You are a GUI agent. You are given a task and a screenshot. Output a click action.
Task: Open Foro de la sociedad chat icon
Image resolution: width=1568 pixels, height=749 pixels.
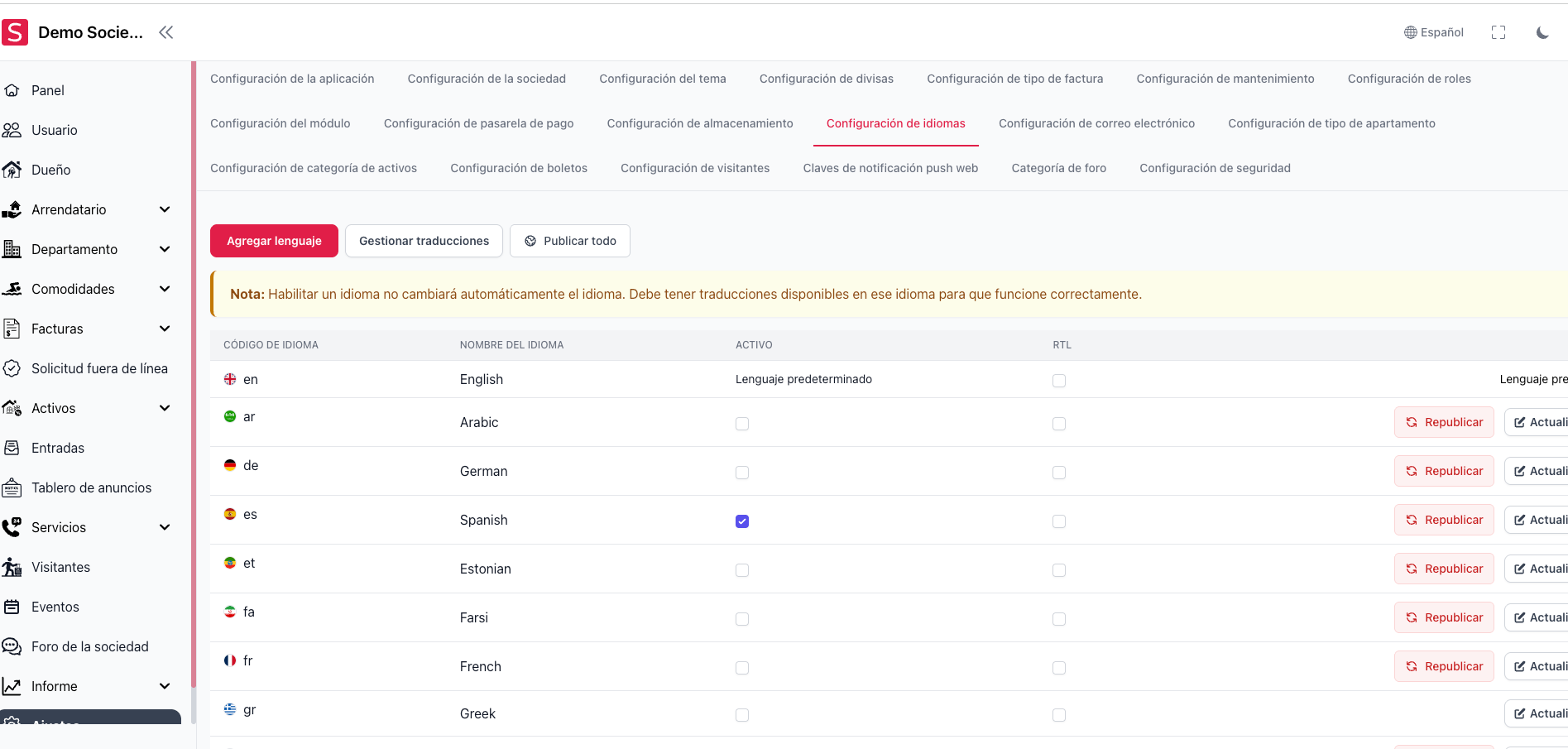(x=12, y=646)
